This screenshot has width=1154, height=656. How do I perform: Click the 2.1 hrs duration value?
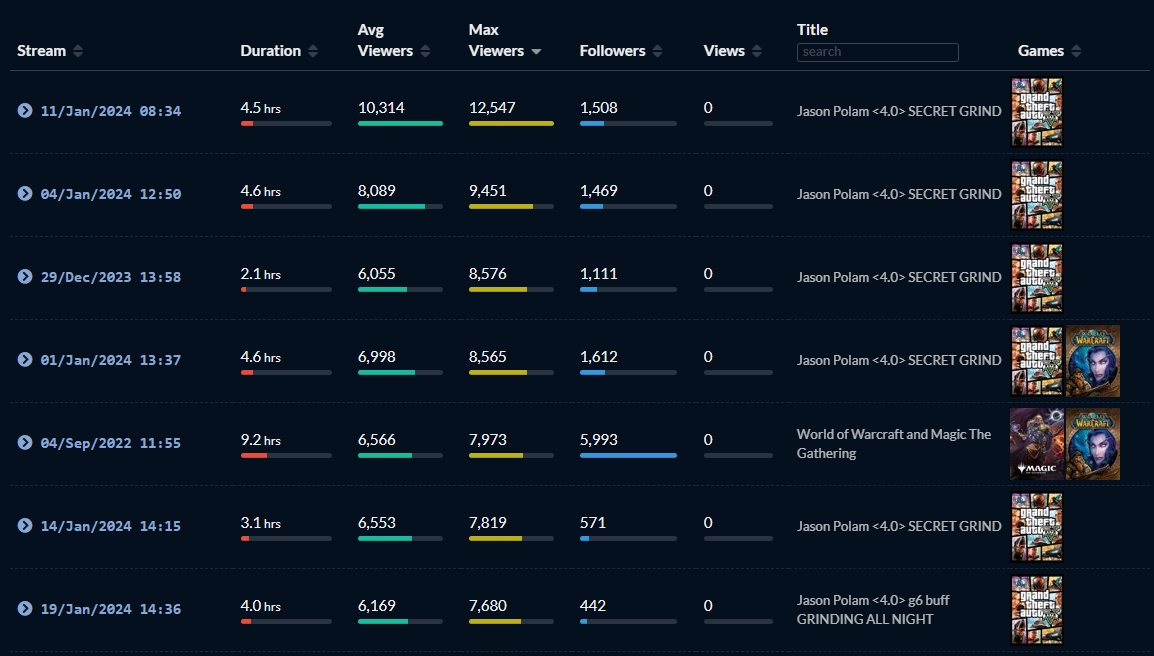coord(261,274)
